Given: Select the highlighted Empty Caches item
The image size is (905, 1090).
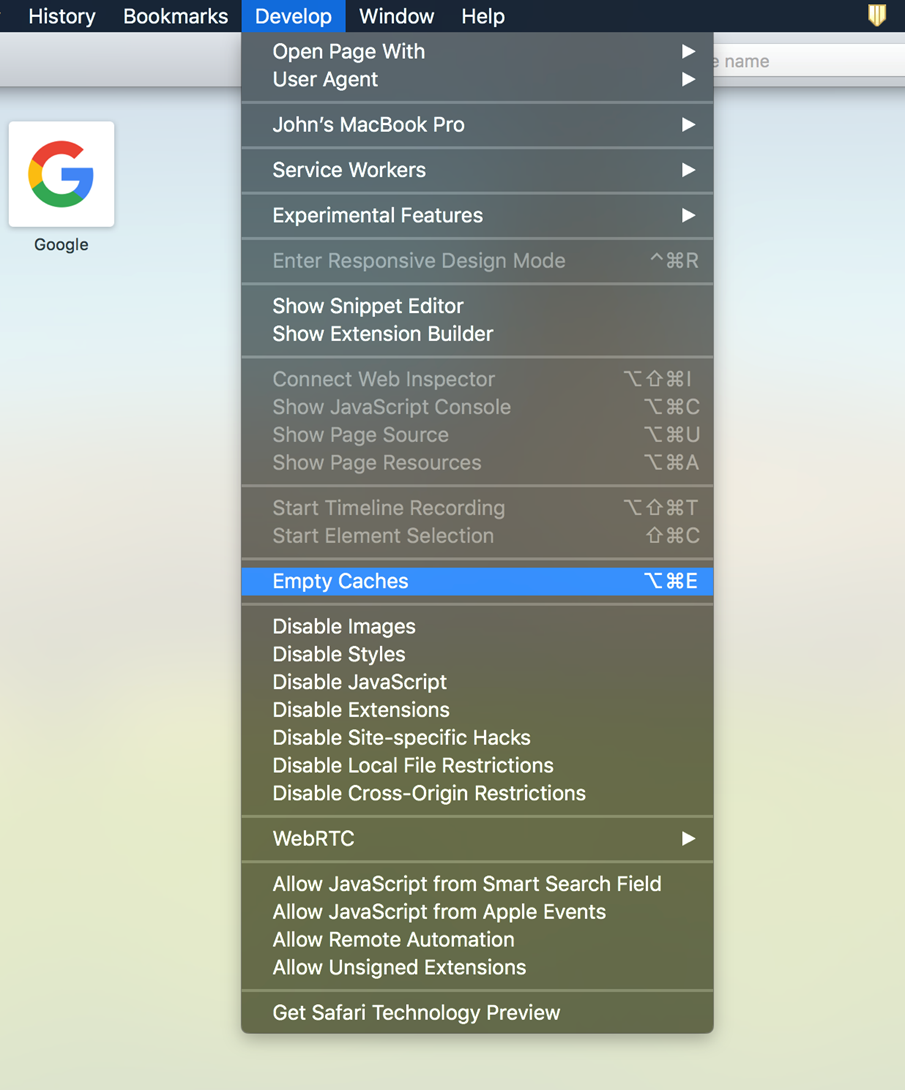Looking at the screenshot, I should [x=478, y=581].
